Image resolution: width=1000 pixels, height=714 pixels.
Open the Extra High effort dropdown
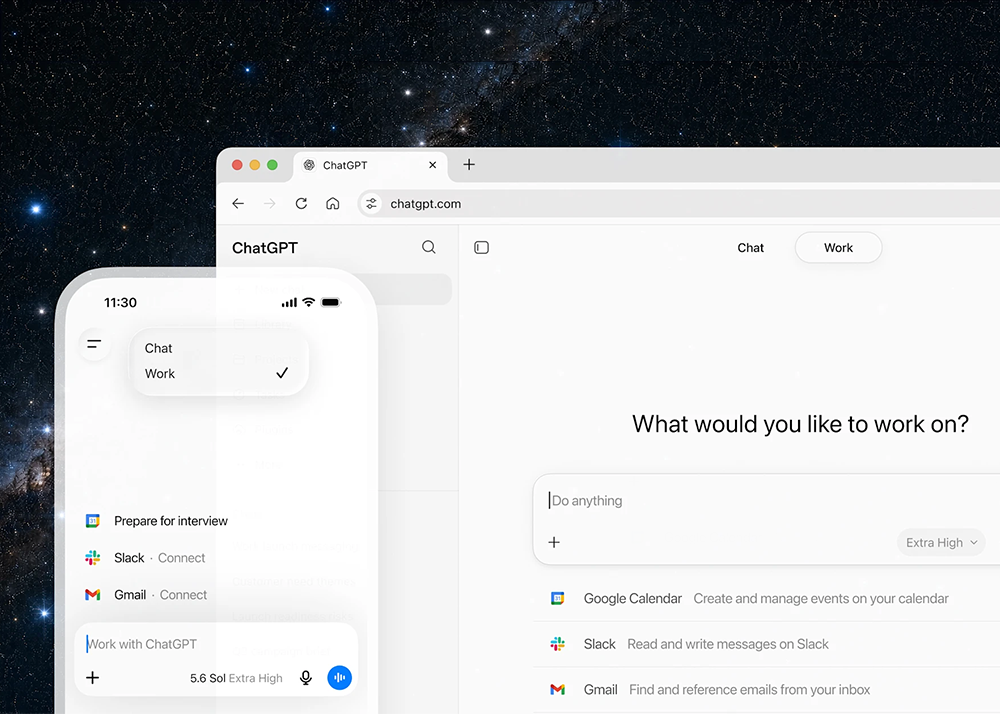click(941, 543)
